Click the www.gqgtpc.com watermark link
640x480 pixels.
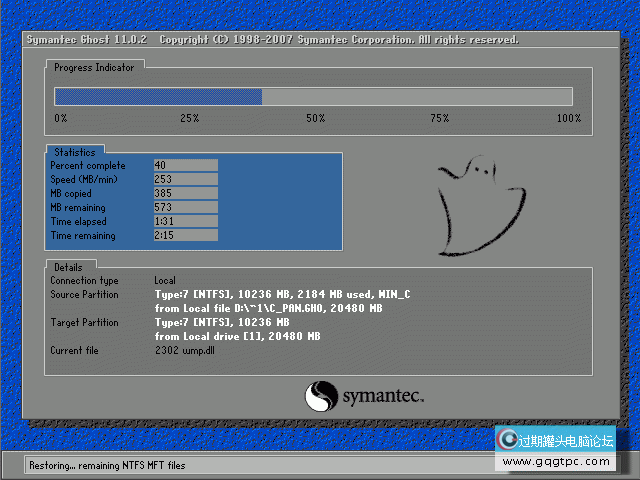(x=556, y=462)
